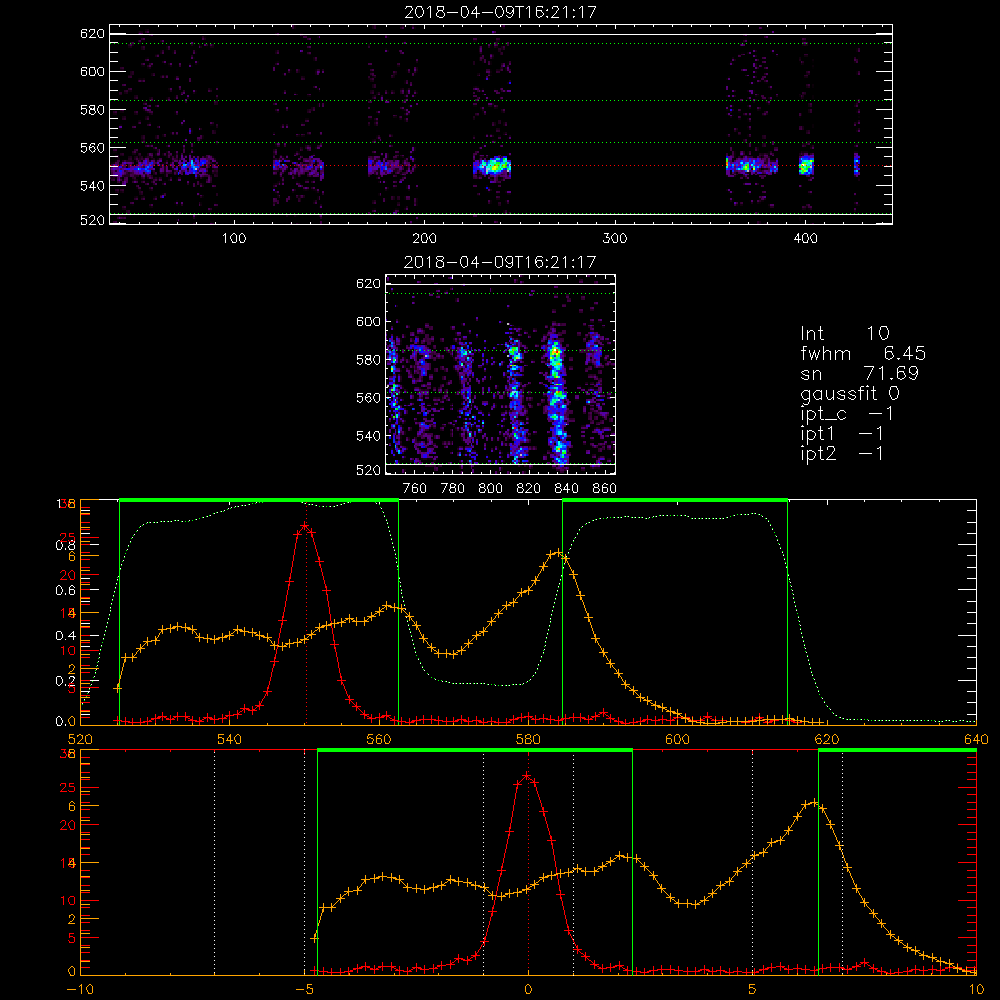The image size is (1000, 1000).
Task: Click the white '0.4' y-axis label
Action: point(65,636)
